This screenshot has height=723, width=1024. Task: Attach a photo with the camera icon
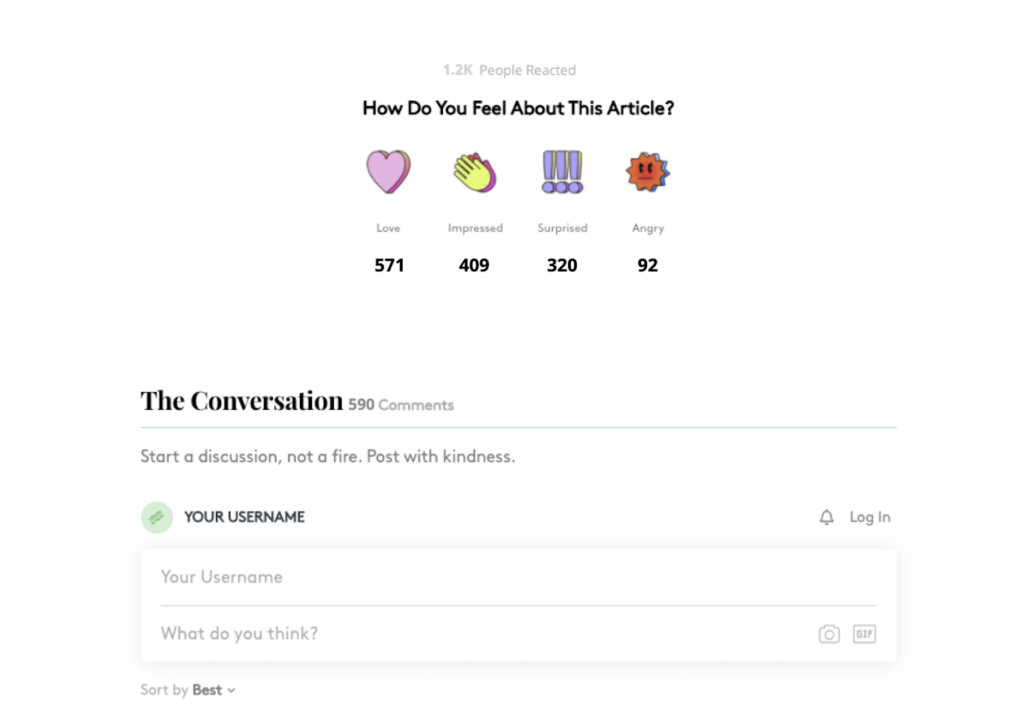point(829,634)
